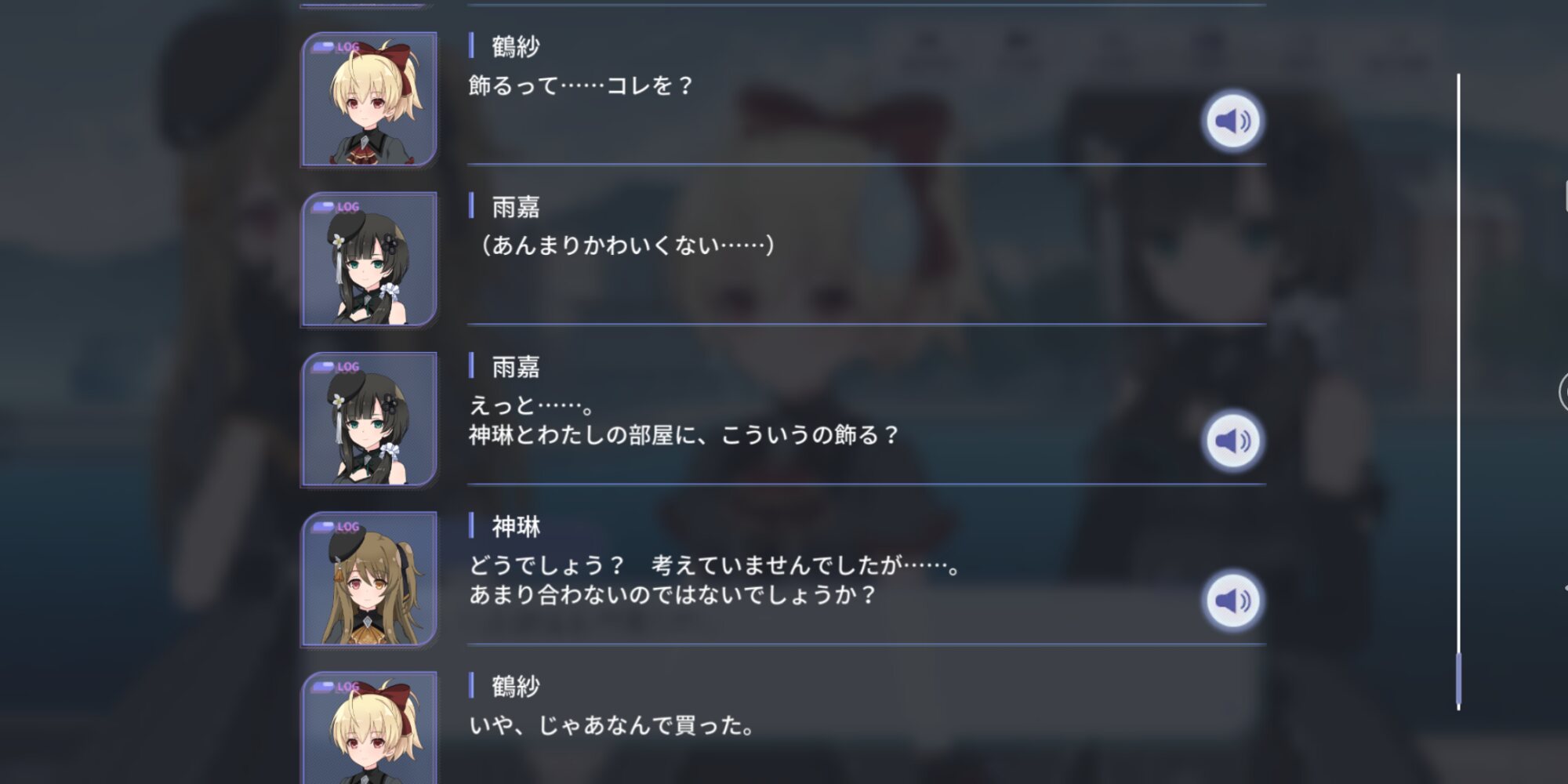1568x784 pixels.
Task: Play voice for 雨嘉's line えっと……。
Action: coord(1232,441)
